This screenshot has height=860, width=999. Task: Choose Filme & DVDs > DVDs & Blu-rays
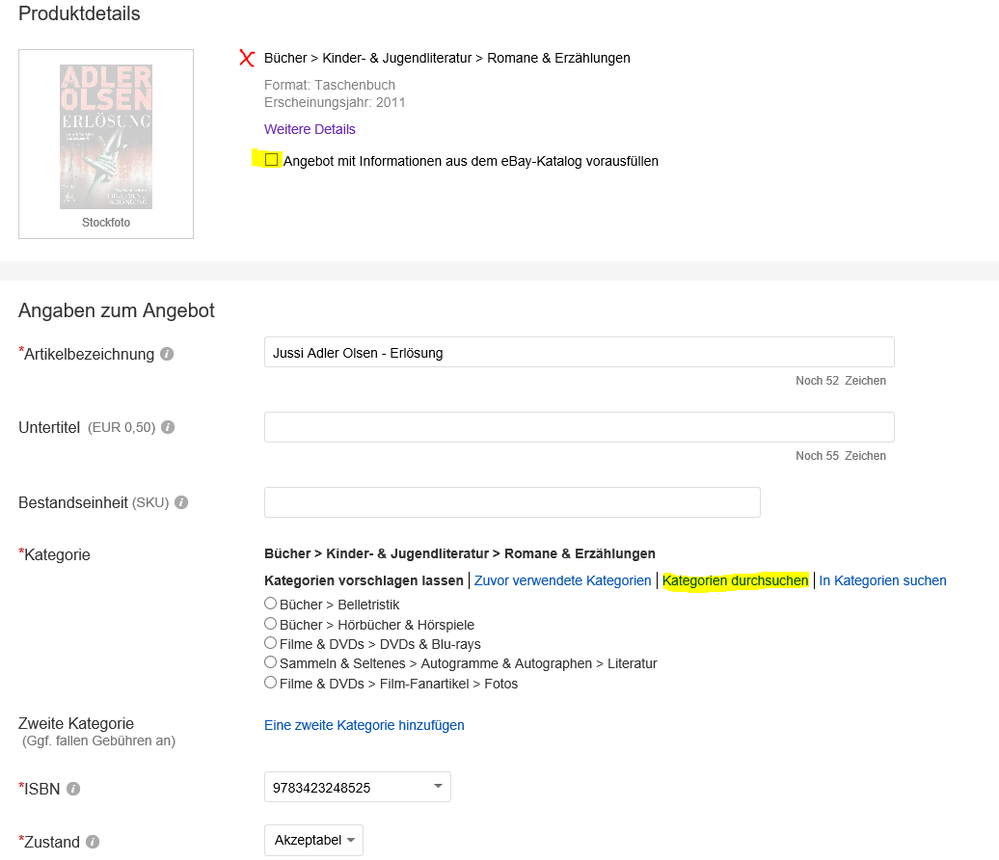270,642
